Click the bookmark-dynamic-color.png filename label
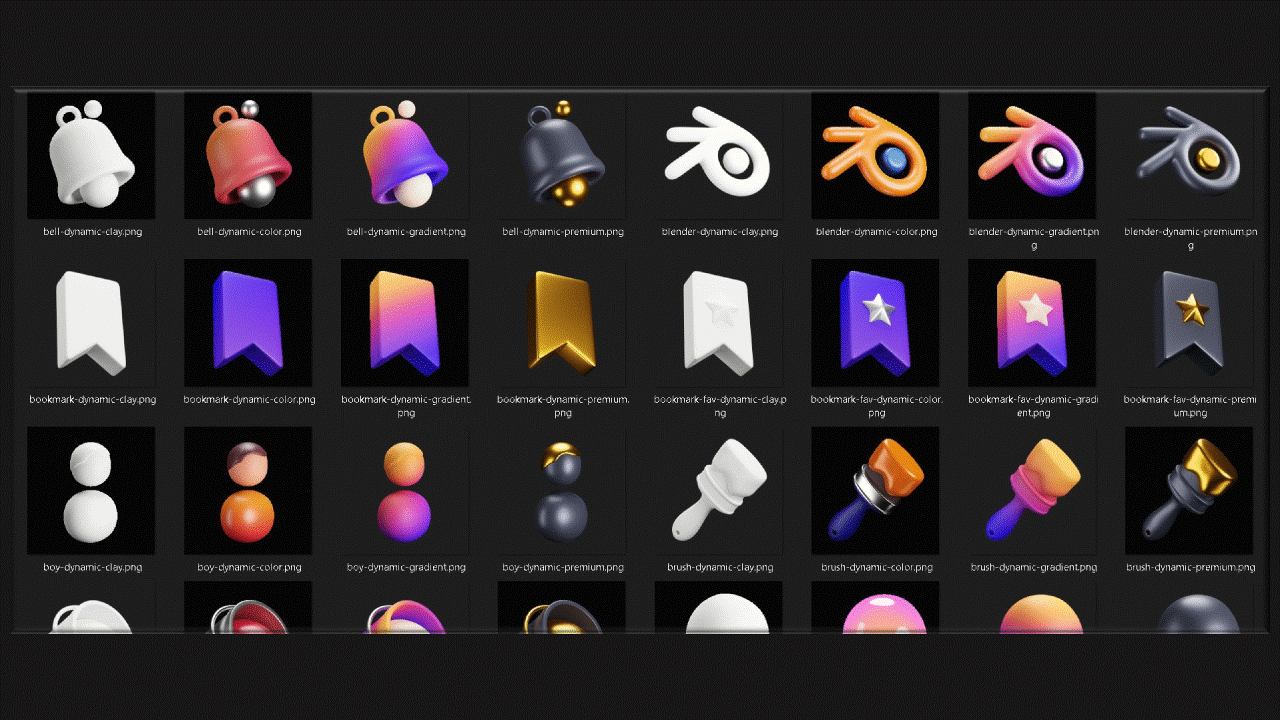1280x720 pixels. (249, 399)
